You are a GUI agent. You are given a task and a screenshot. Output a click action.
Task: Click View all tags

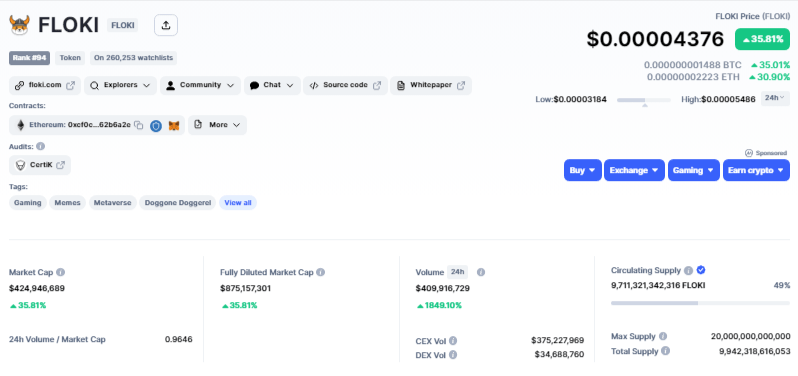pyautogui.click(x=238, y=203)
